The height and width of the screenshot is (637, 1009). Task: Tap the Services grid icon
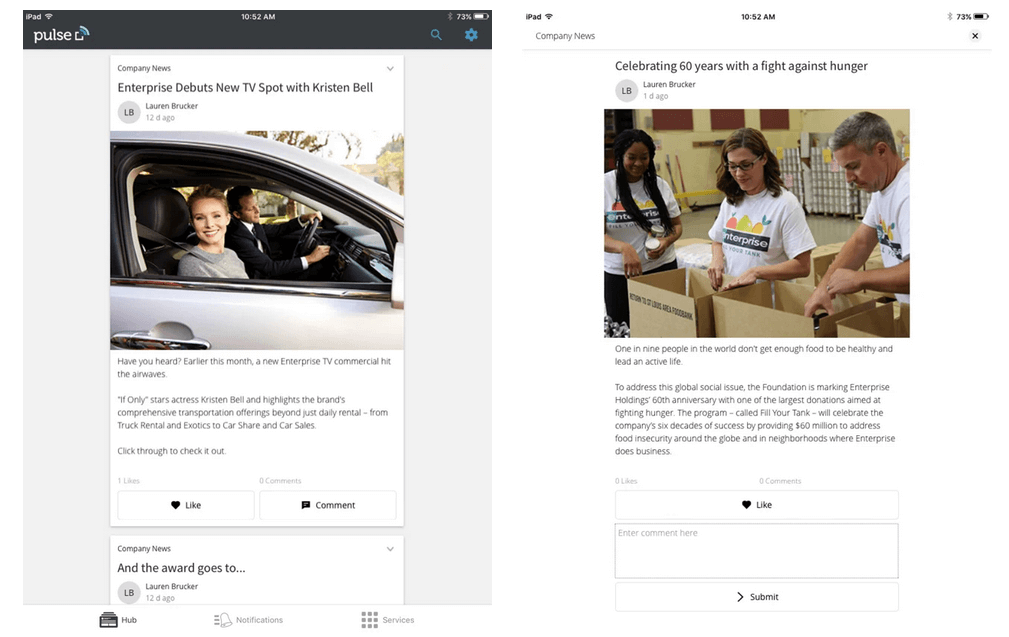(x=367, y=620)
